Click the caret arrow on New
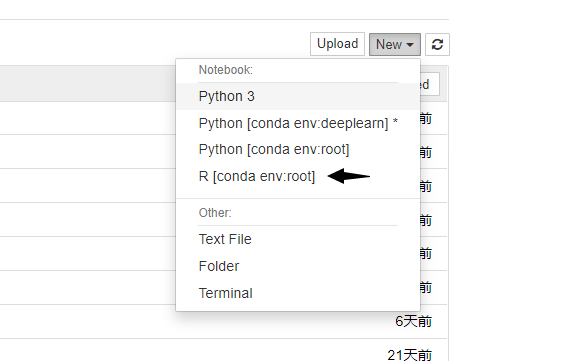Viewport: 586px width, 361px height. [410, 45]
